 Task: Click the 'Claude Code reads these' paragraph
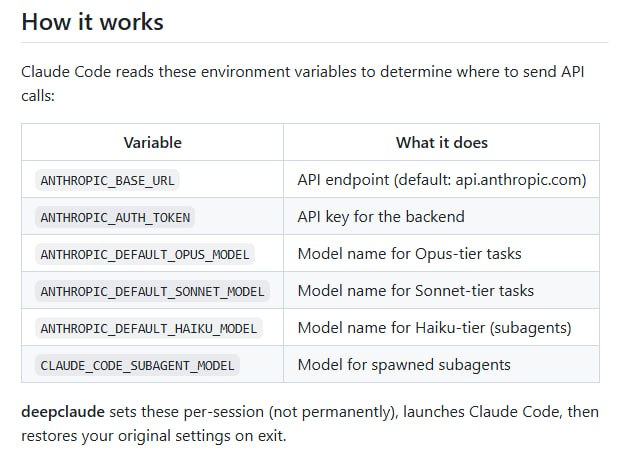[x=303, y=83]
